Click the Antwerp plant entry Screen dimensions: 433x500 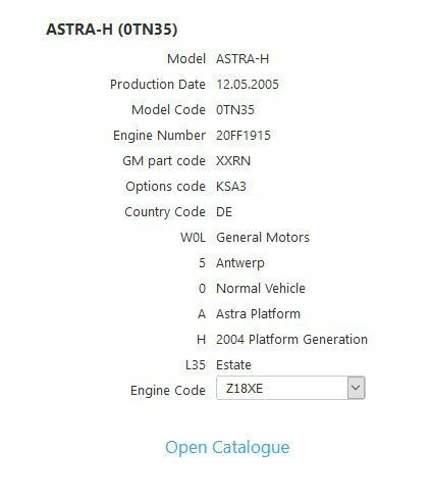(x=240, y=263)
